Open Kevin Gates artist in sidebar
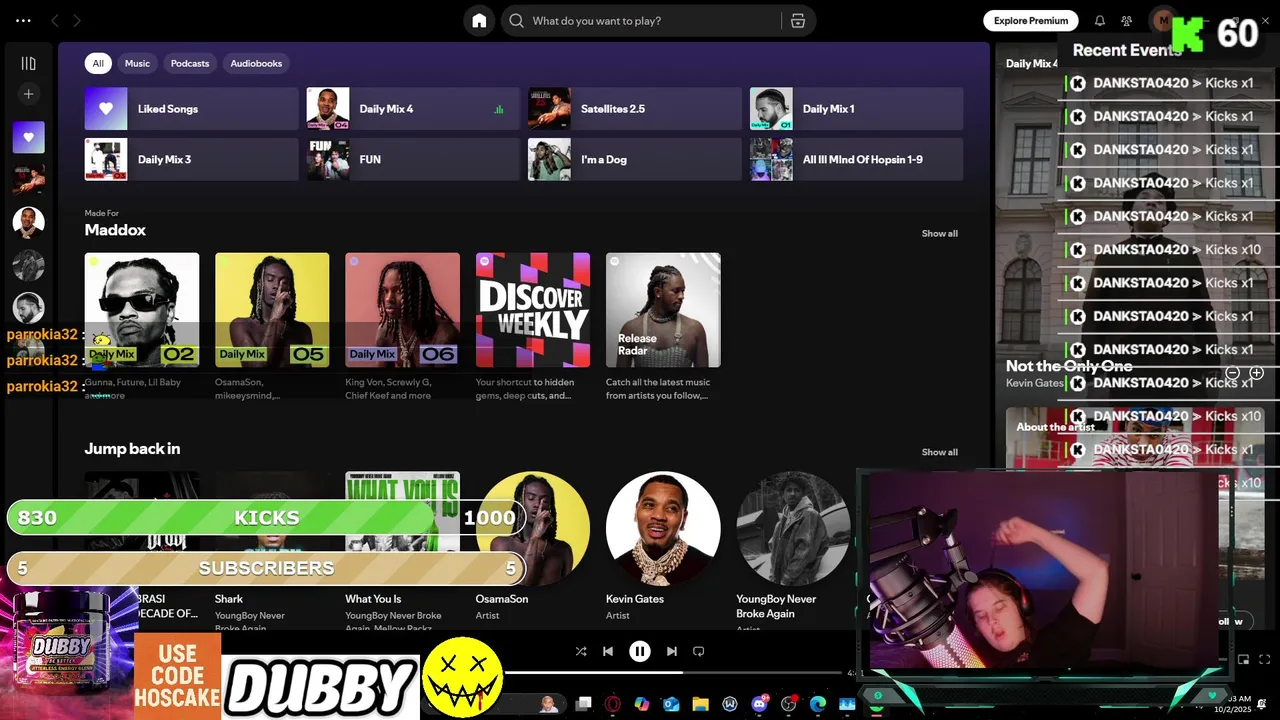This screenshot has height=720, width=1280. point(28,222)
